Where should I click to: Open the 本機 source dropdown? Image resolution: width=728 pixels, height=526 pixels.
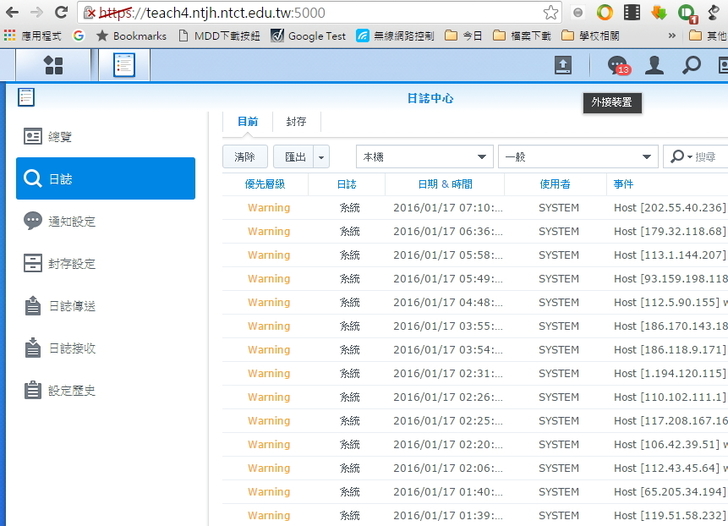click(x=424, y=157)
